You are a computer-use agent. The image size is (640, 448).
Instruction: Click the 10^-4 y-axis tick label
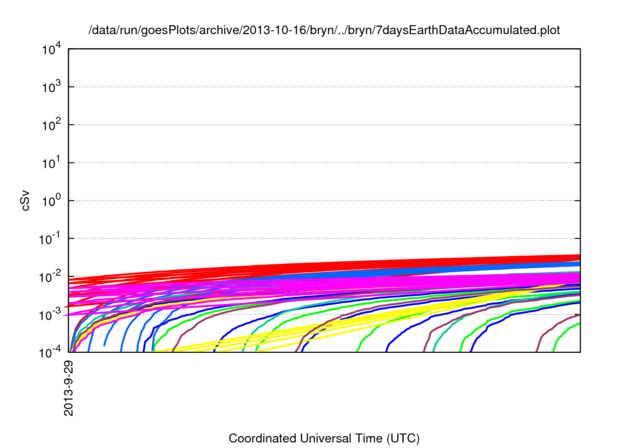coord(50,352)
